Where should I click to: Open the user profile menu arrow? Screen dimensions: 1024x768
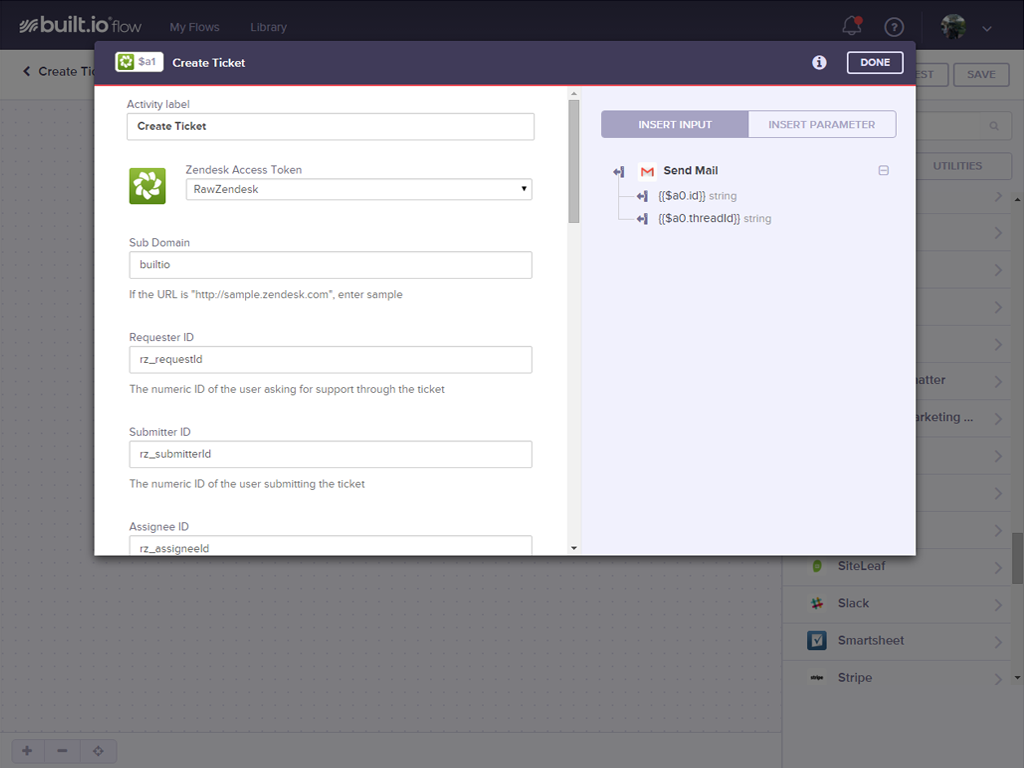[x=987, y=29]
